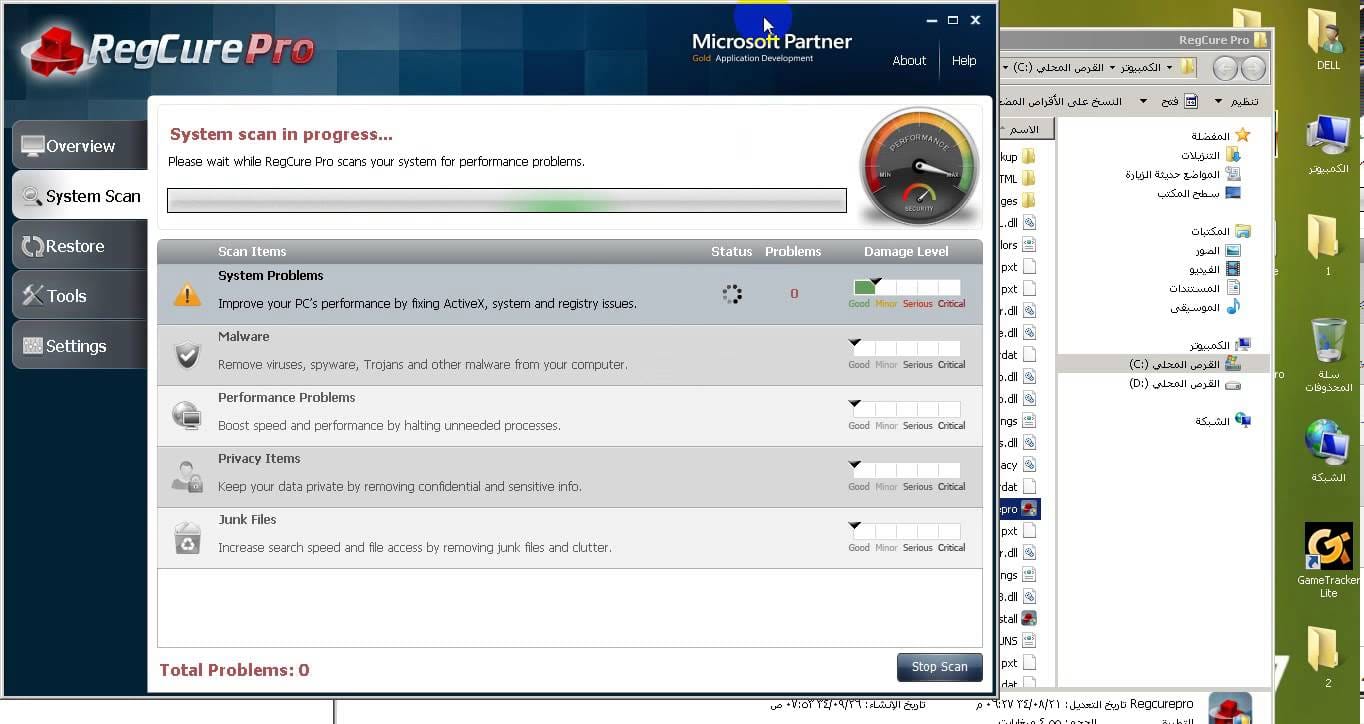Click the Total Problems: 0 text
The width and height of the screenshot is (1364, 724).
(x=235, y=670)
